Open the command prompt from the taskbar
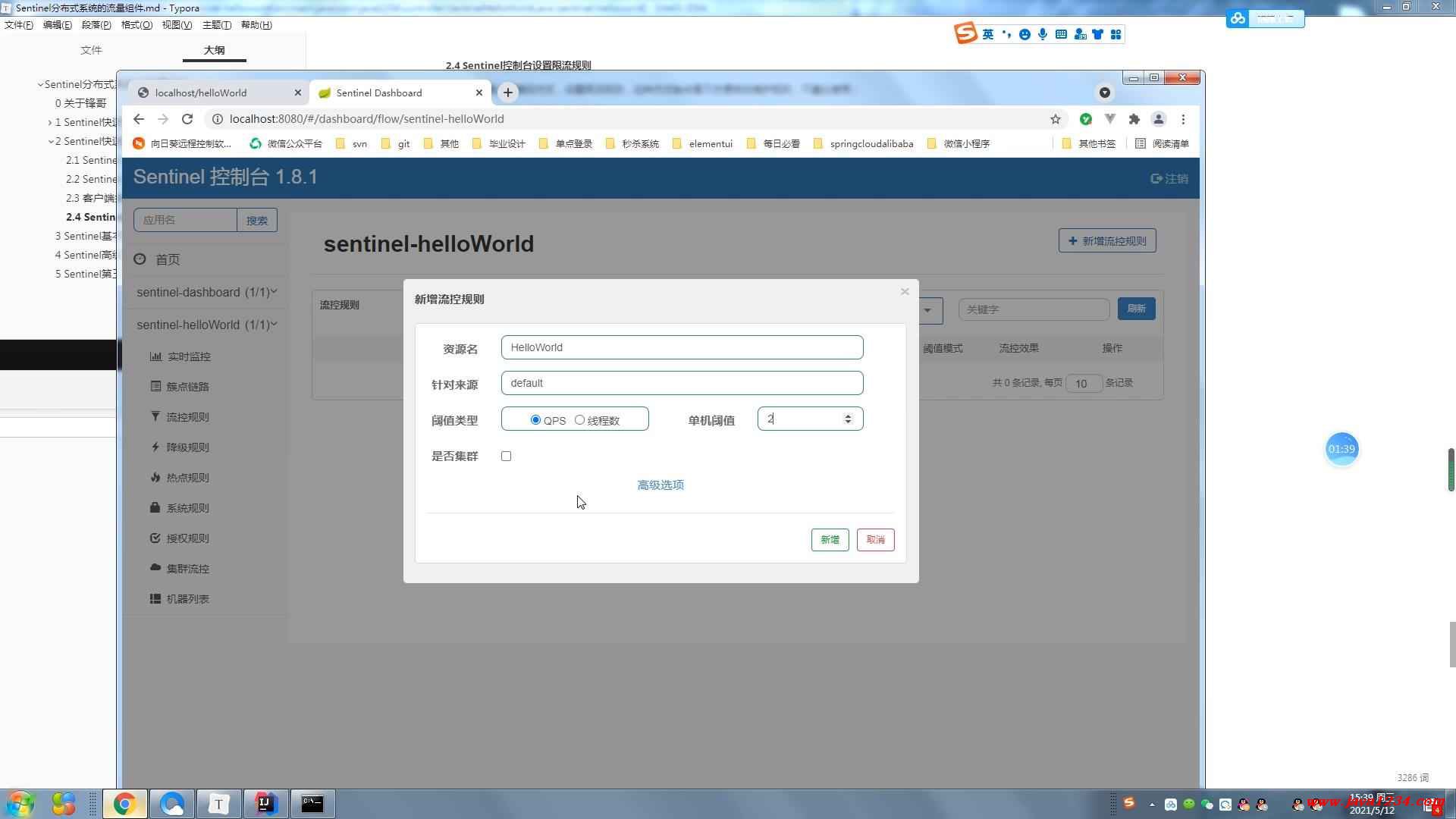This screenshot has width=1456, height=819. pyautogui.click(x=312, y=804)
